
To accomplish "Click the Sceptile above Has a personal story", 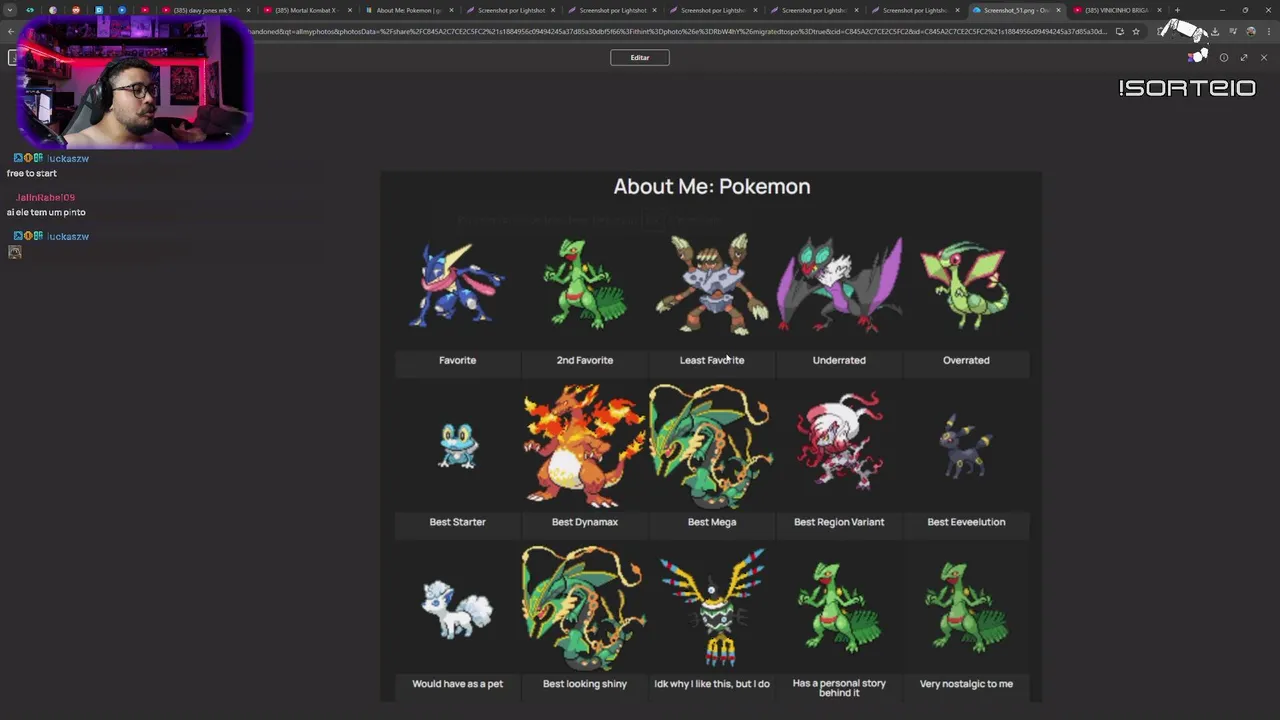I will pos(839,607).
